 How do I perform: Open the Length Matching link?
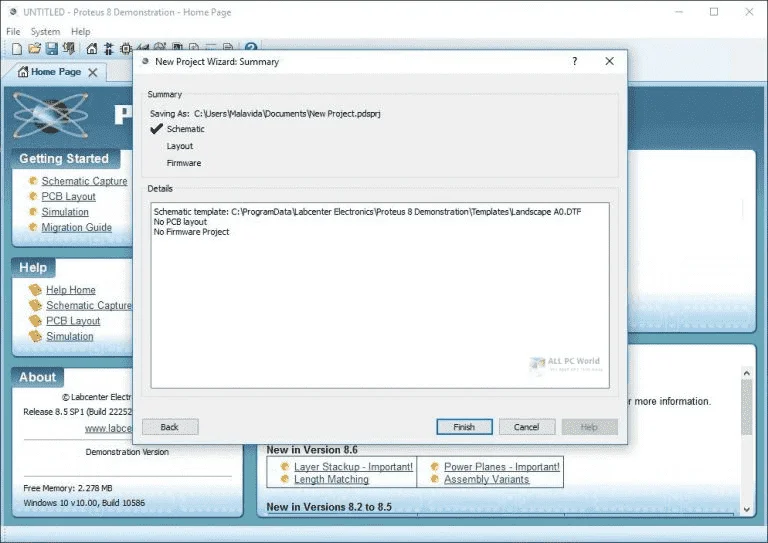coord(331,479)
